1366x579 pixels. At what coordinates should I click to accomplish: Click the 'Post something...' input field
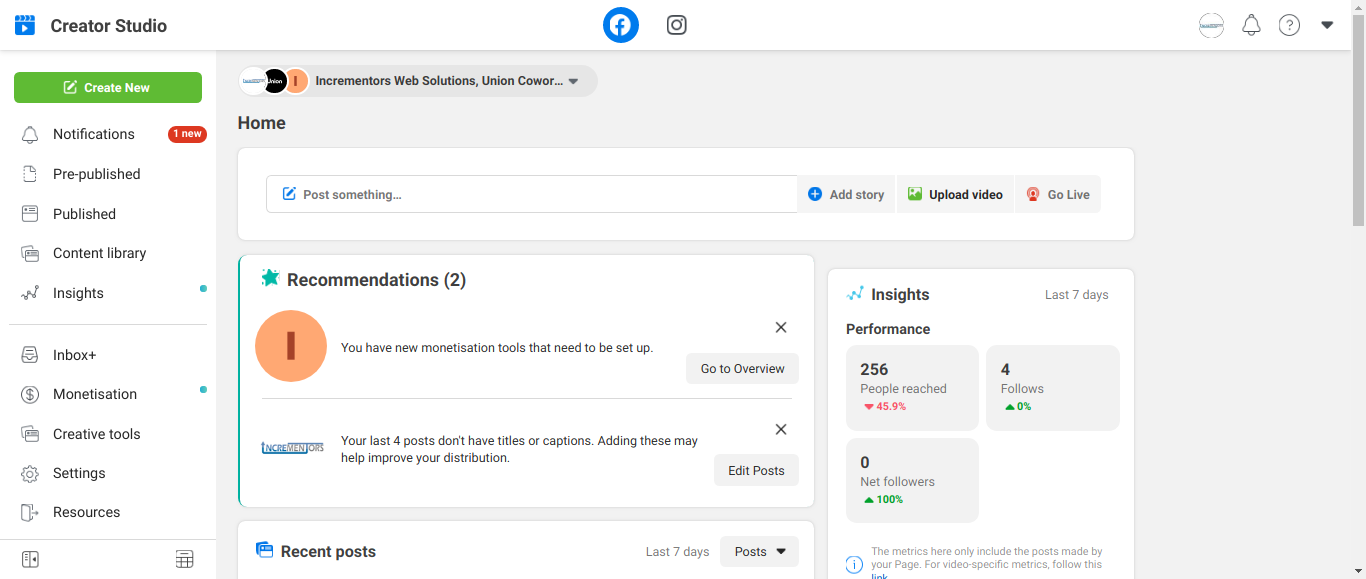pyautogui.click(x=532, y=194)
